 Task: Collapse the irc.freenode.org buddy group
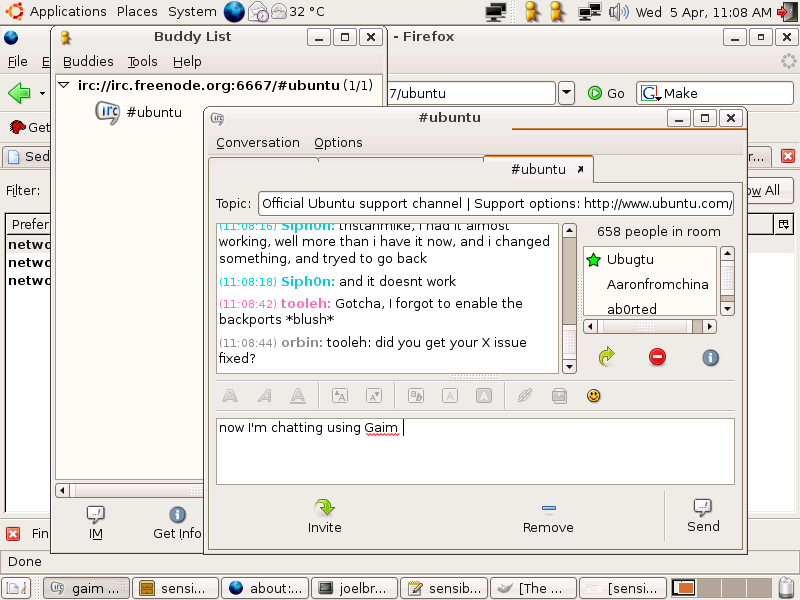click(x=64, y=85)
